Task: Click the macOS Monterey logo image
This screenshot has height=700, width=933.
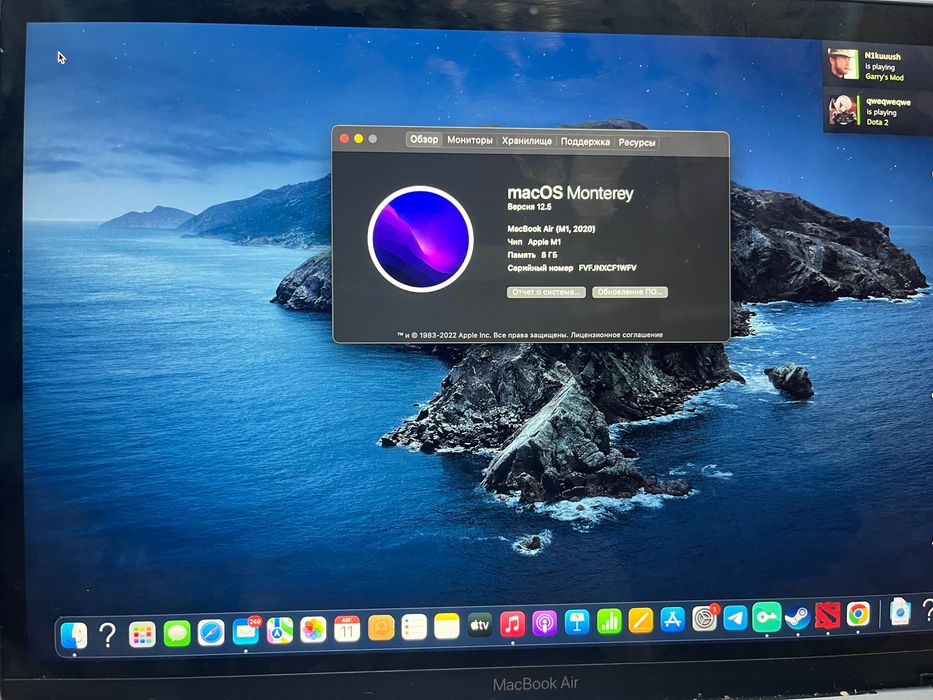Action: (420, 239)
